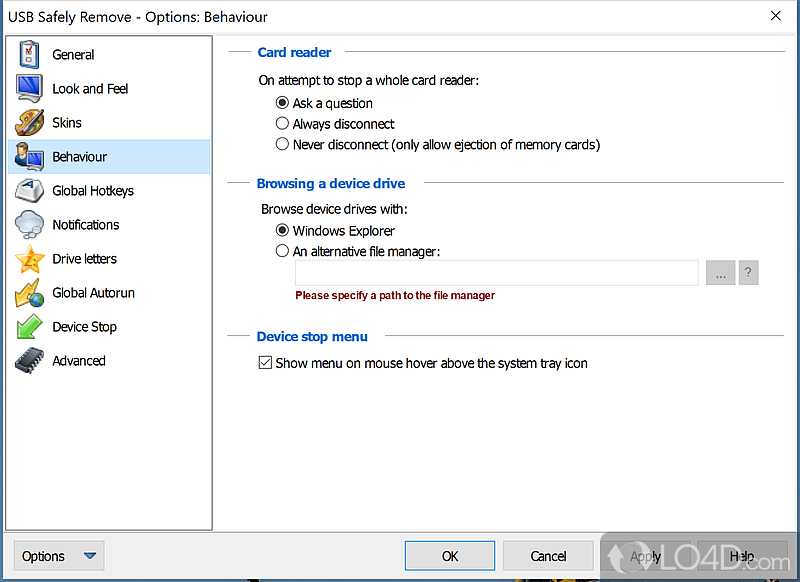Uncheck 'Show menu on mouse hover'
Viewport: 800px width, 582px height.
point(265,363)
